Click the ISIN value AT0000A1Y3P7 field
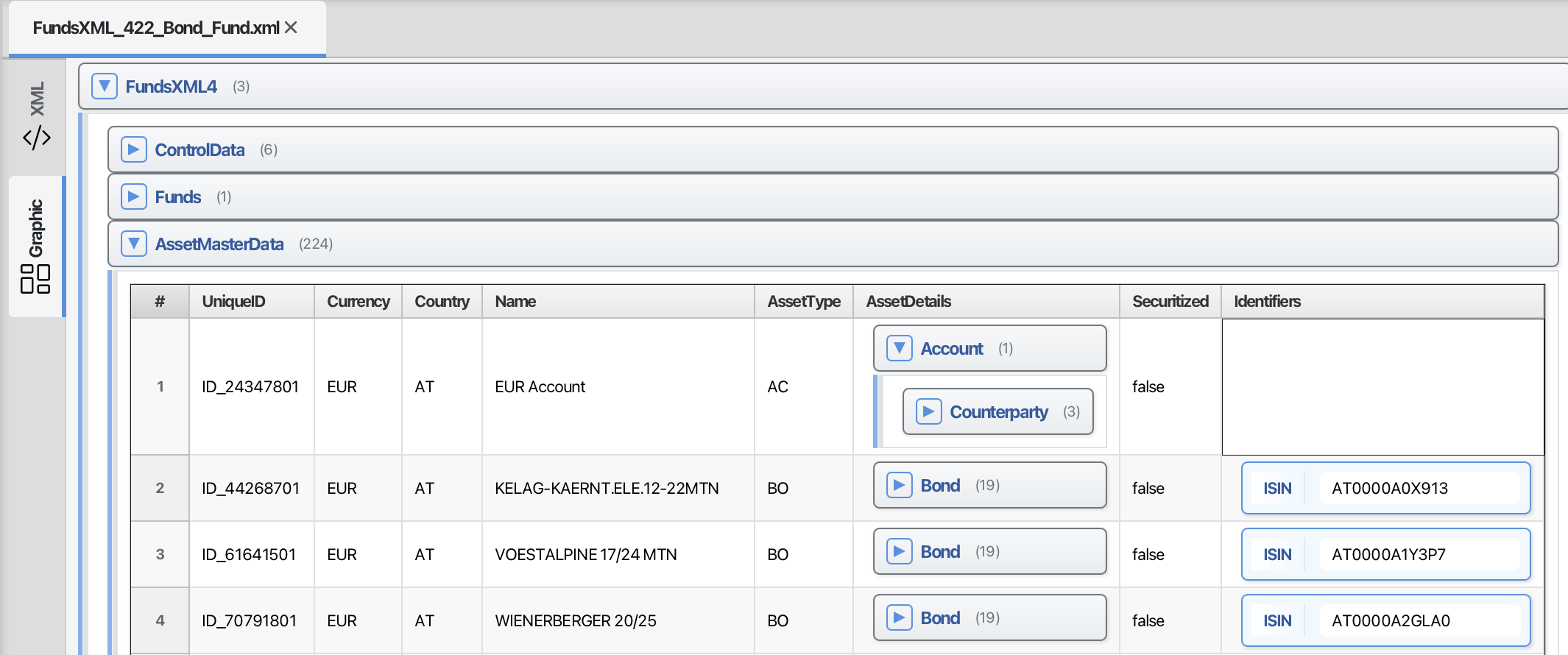This screenshot has width=1568, height=655. click(1418, 554)
